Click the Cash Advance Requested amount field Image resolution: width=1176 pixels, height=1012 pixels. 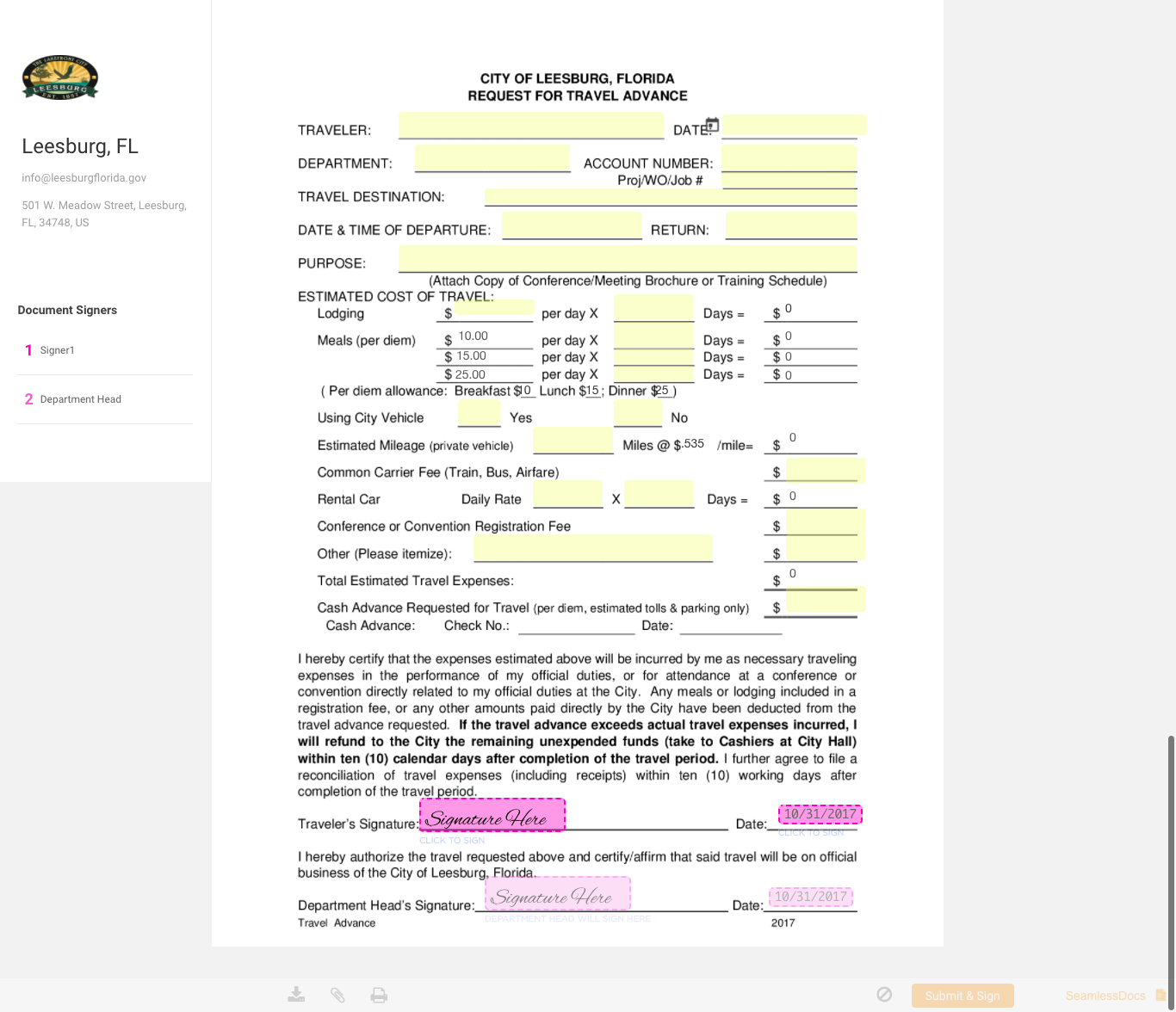[826, 600]
